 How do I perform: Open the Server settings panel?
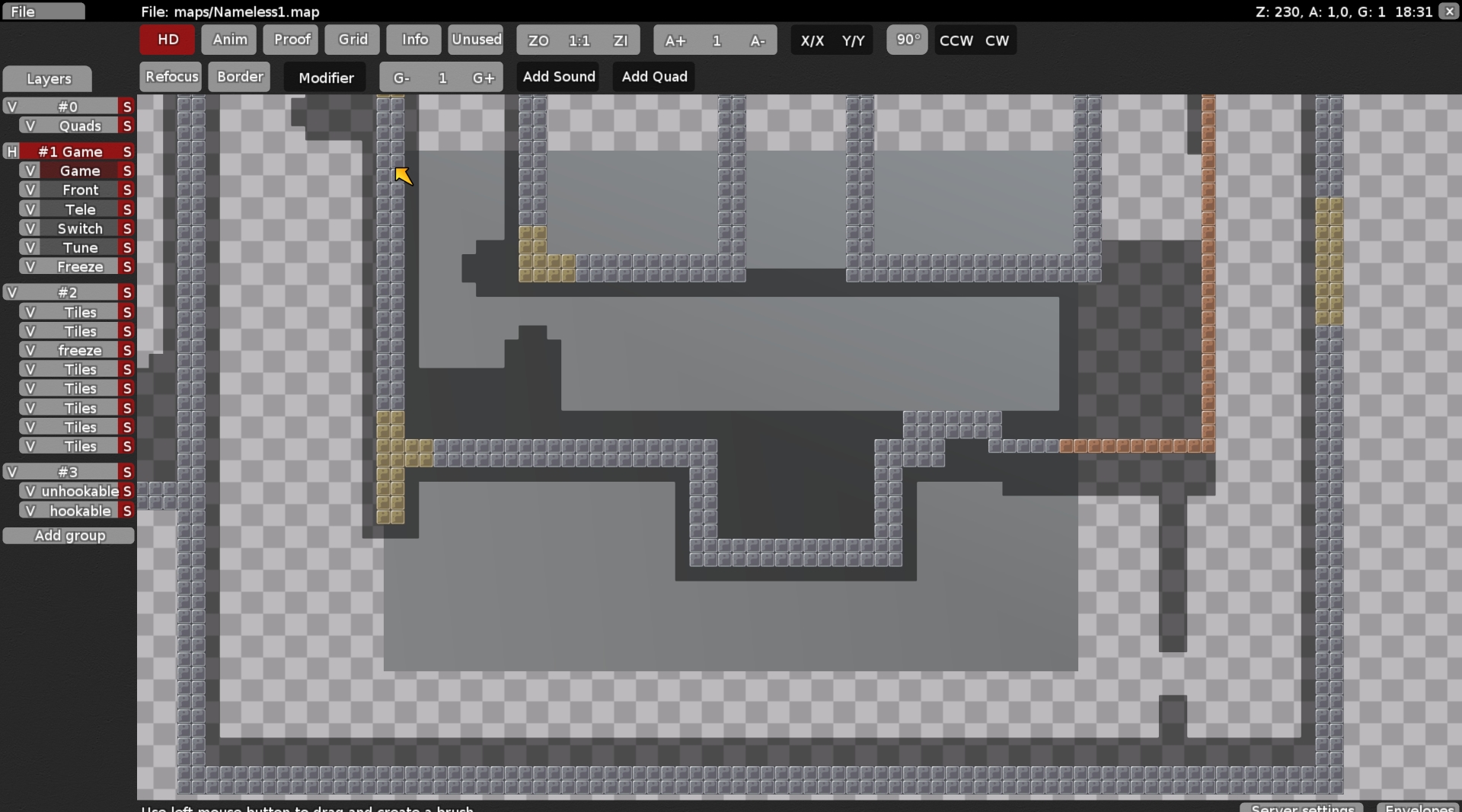coord(1301,808)
